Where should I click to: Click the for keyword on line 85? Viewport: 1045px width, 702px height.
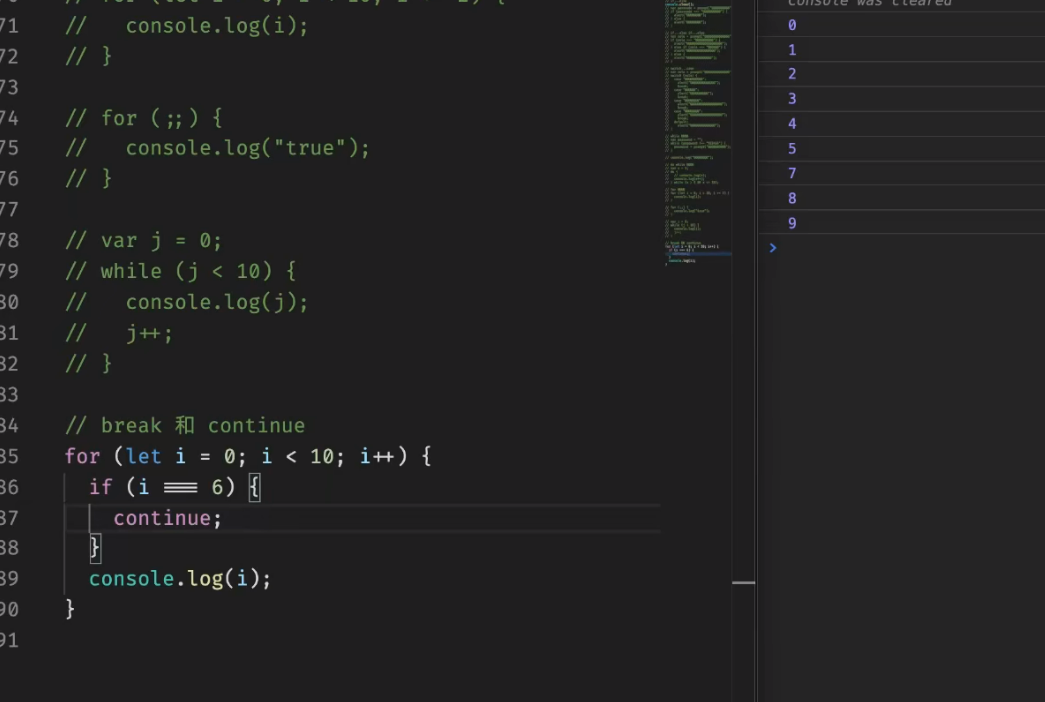pos(80,456)
